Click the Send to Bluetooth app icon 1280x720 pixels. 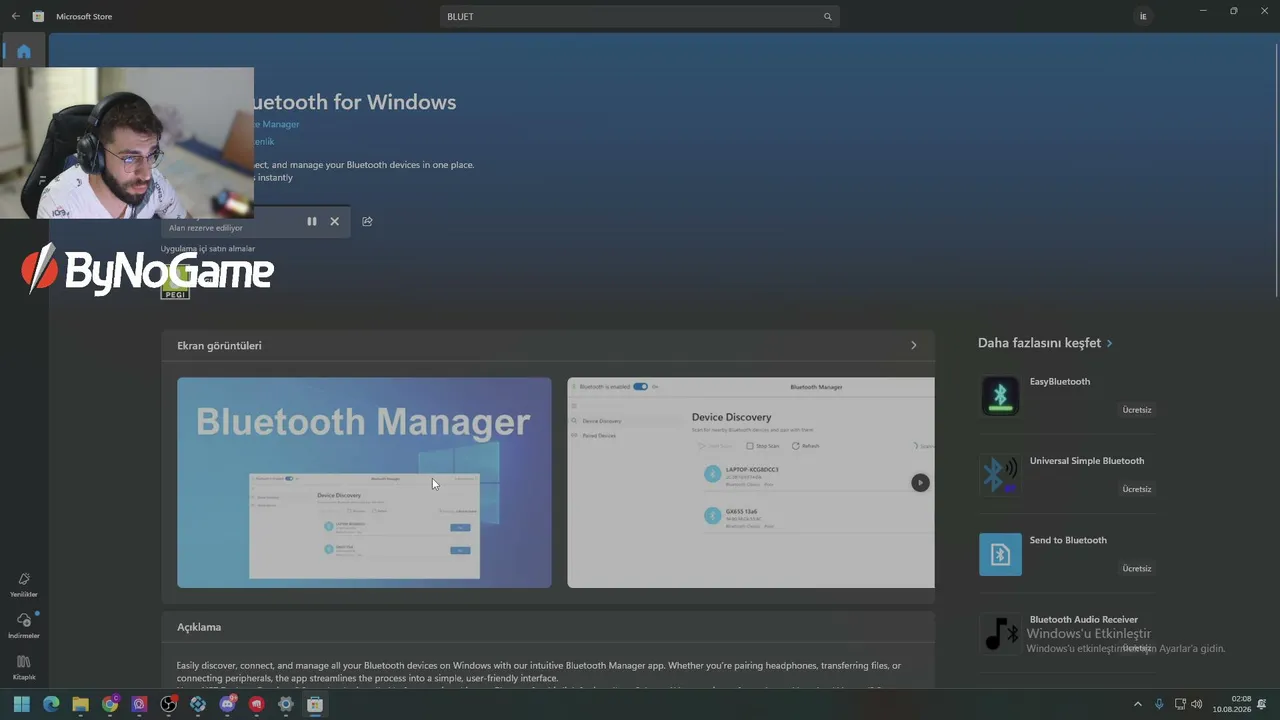click(x=1000, y=554)
